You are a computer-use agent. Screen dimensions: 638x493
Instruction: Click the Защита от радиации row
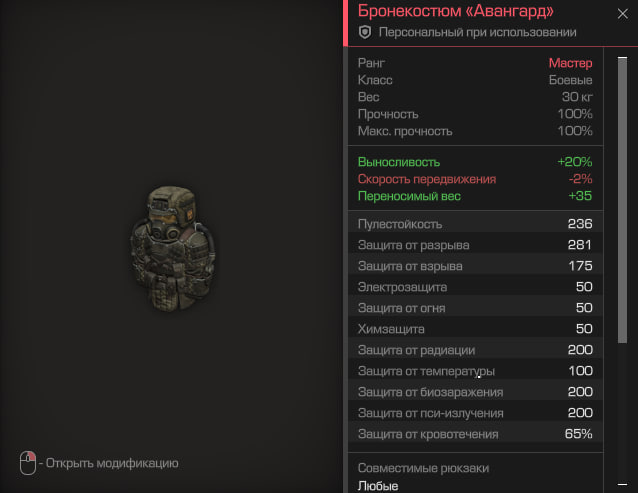point(475,350)
